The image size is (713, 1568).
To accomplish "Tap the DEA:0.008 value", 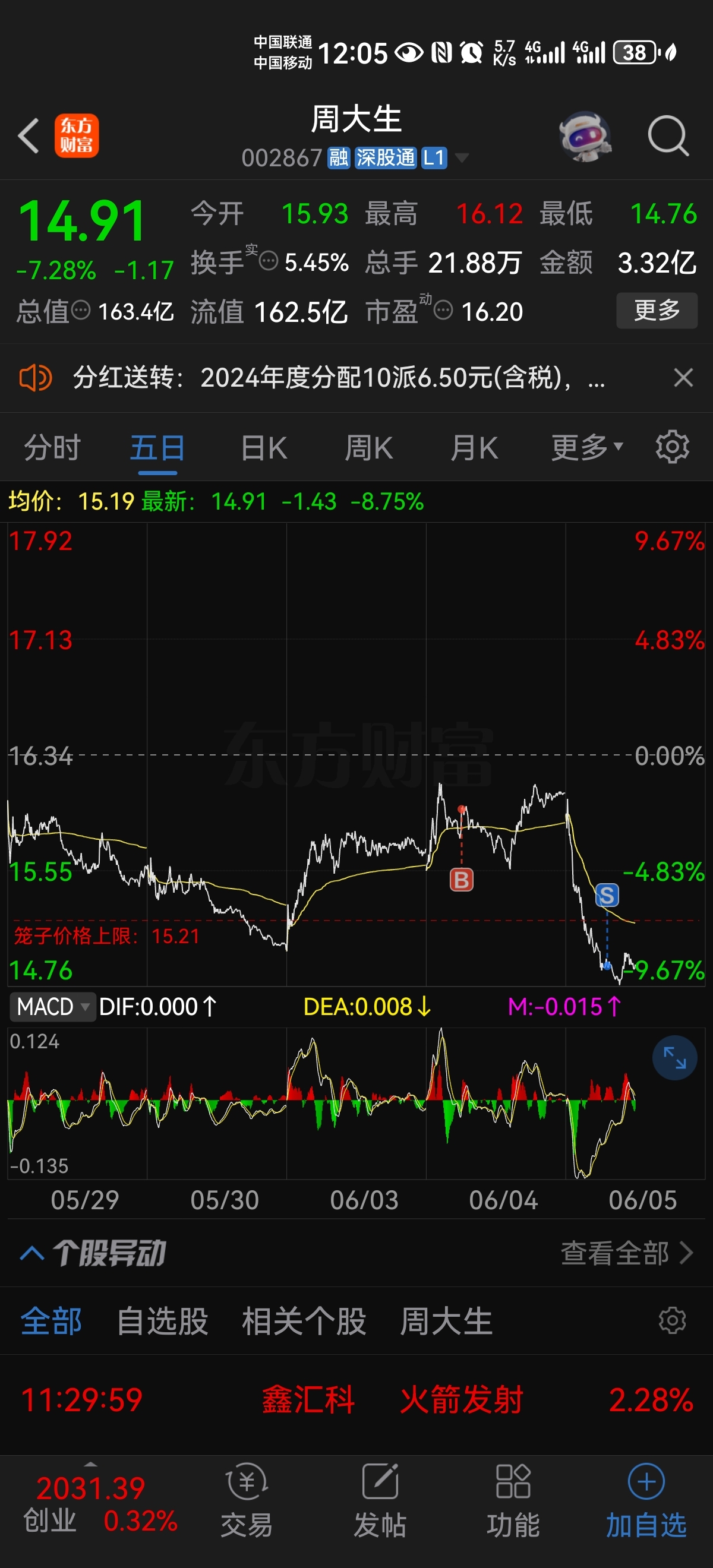I will (x=367, y=1007).
